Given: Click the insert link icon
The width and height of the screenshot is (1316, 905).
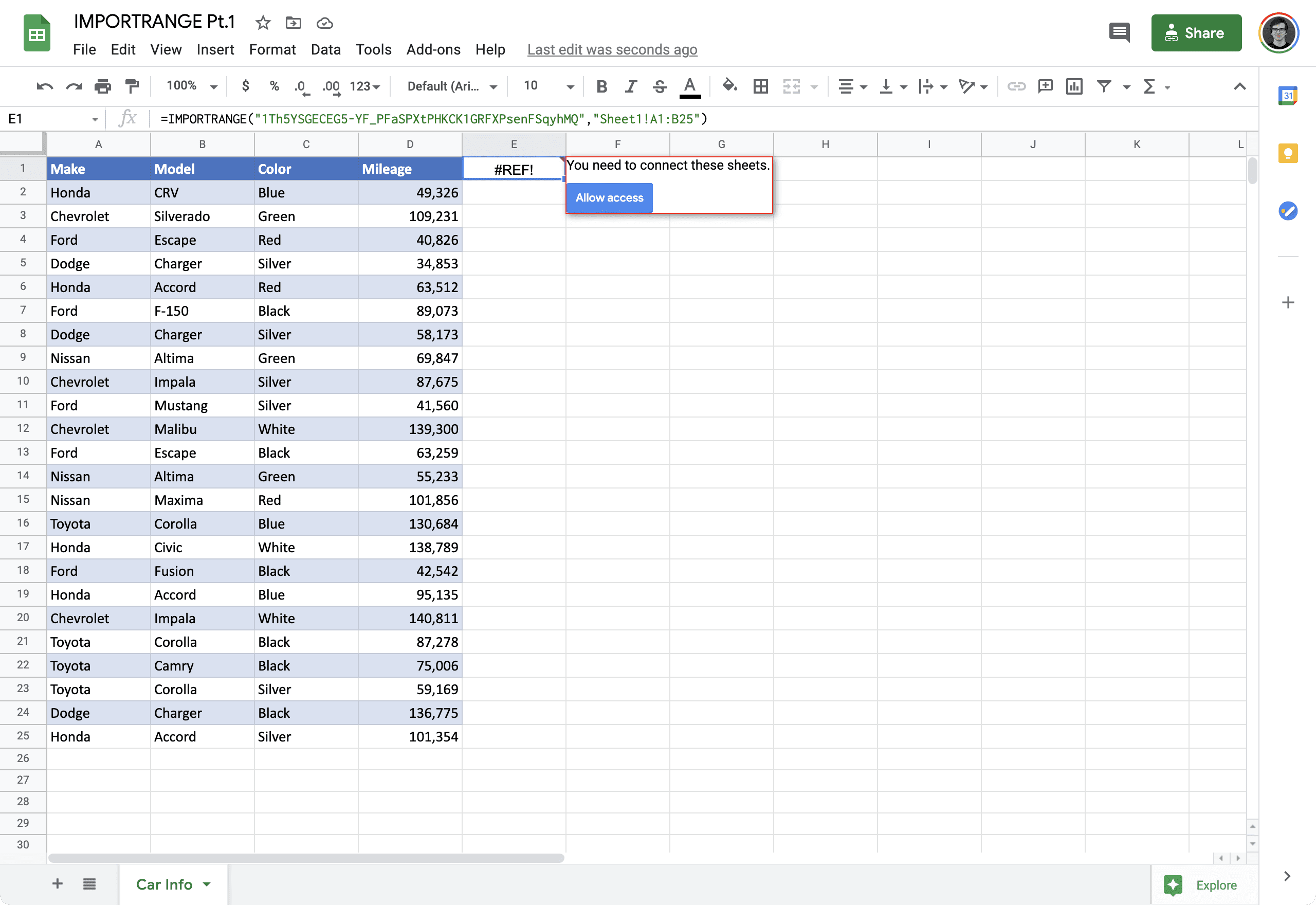Looking at the screenshot, I should [1016, 86].
